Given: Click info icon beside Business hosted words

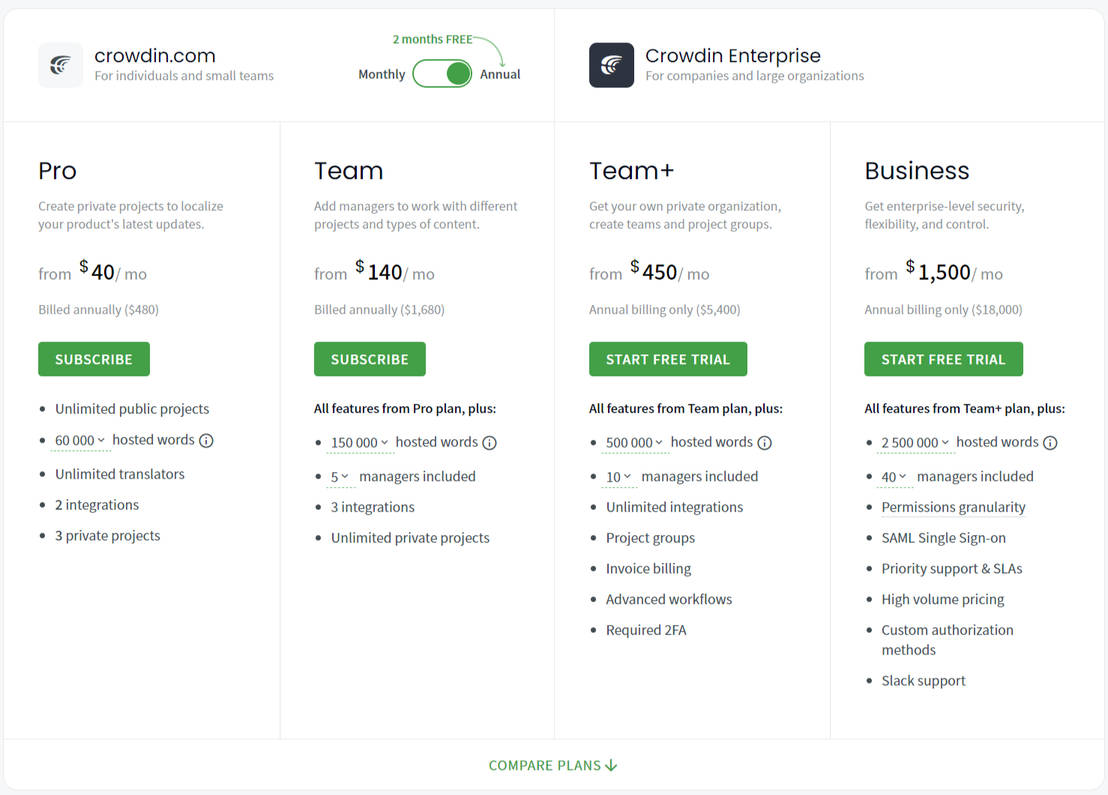Looking at the screenshot, I should (x=1050, y=442).
